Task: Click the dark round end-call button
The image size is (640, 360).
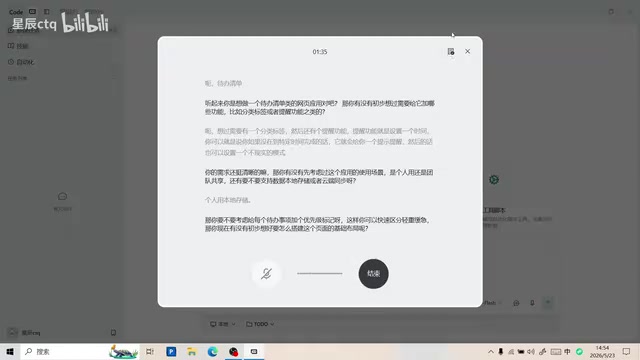Action: click(x=373, y=273)
